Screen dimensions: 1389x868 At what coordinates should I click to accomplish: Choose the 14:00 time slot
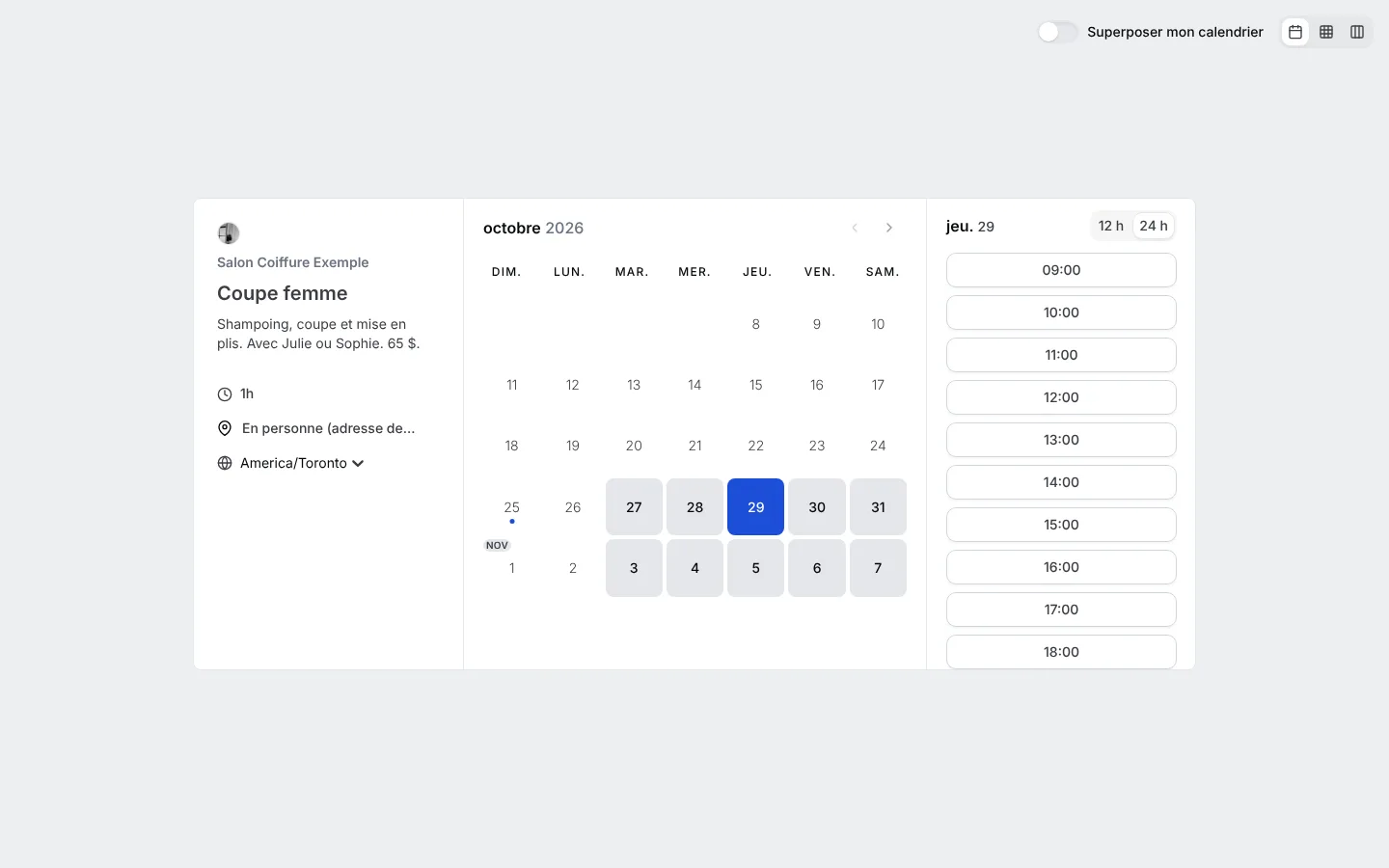[1061, 482]
